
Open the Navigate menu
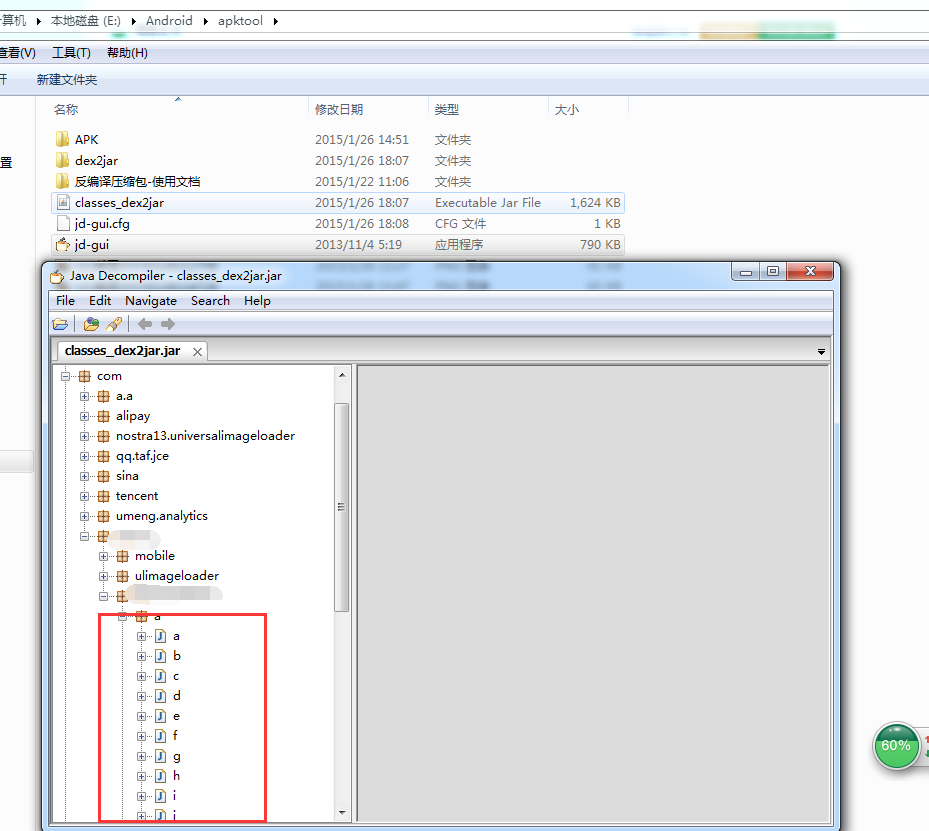tap(150, 301)
